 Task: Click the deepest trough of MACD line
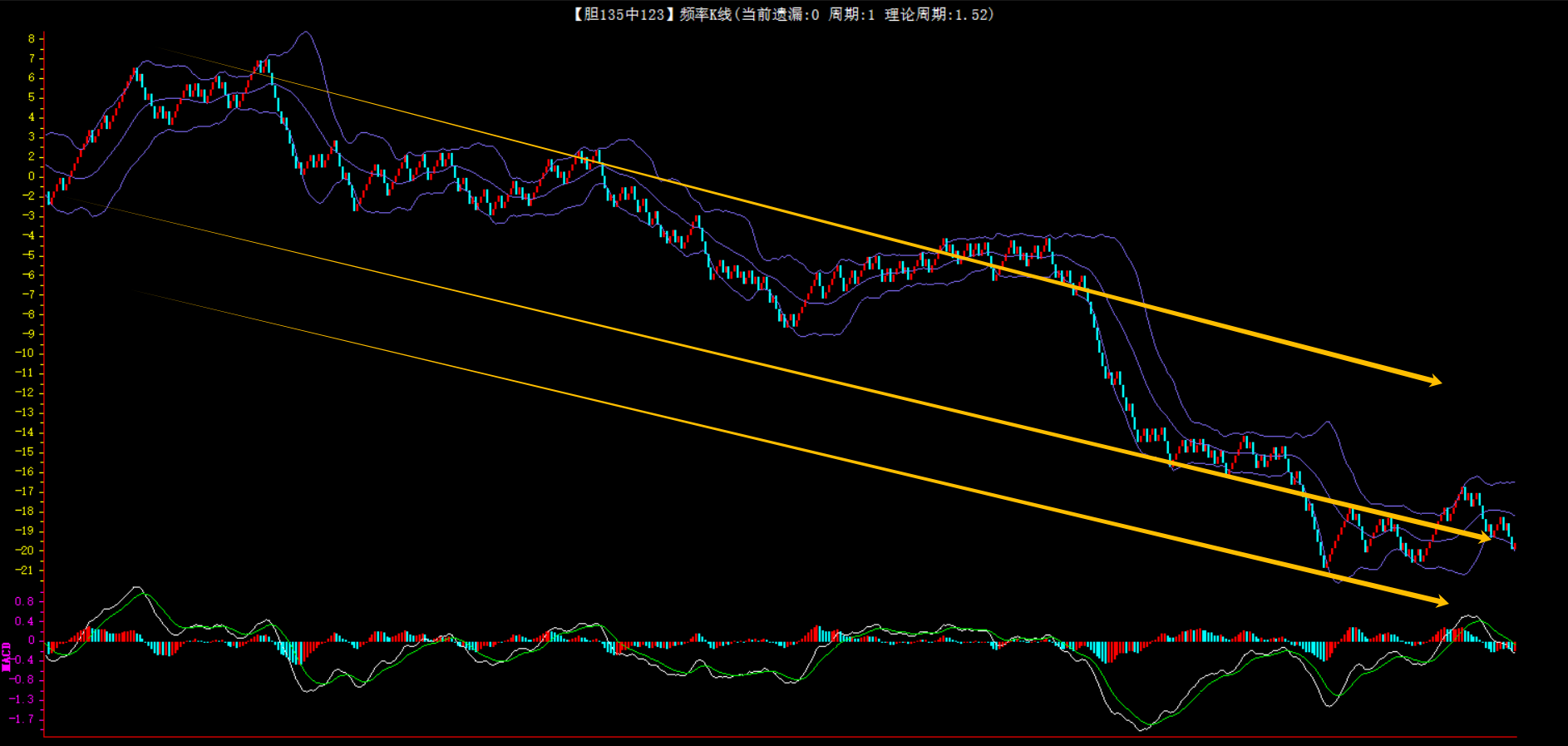tap(1142, 729)
